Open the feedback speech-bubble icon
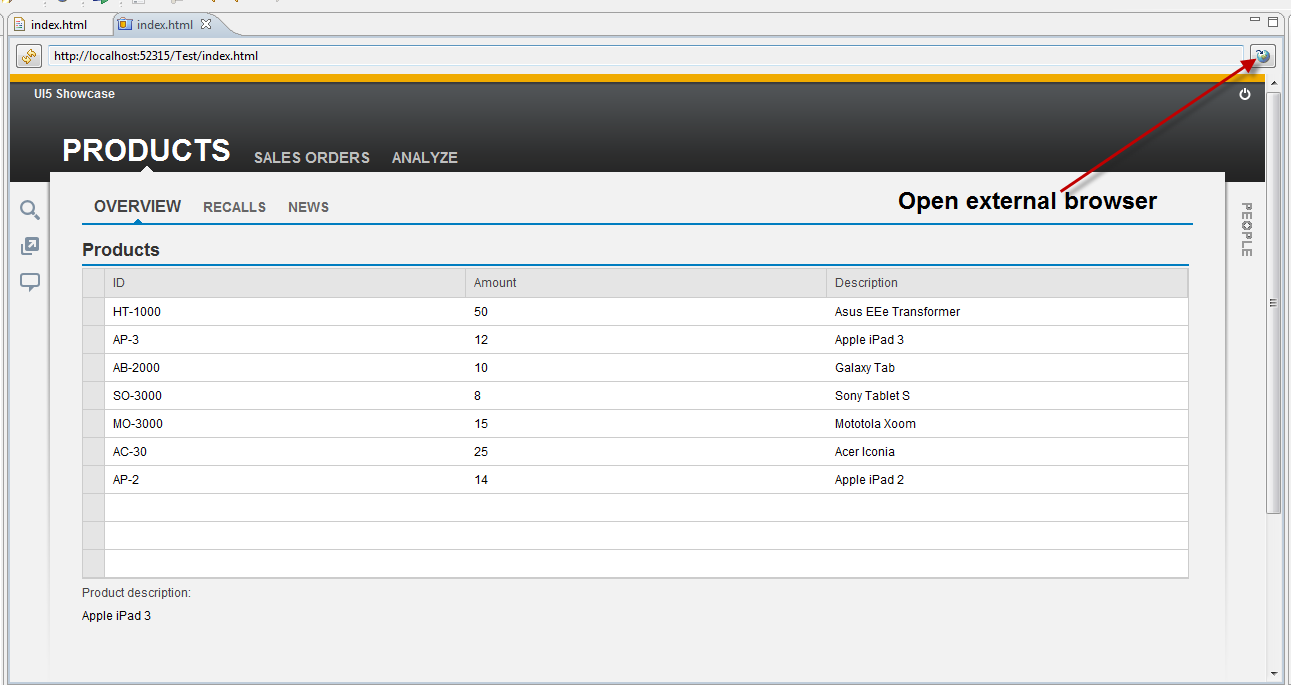The image size is (1291, 685). 29,282
